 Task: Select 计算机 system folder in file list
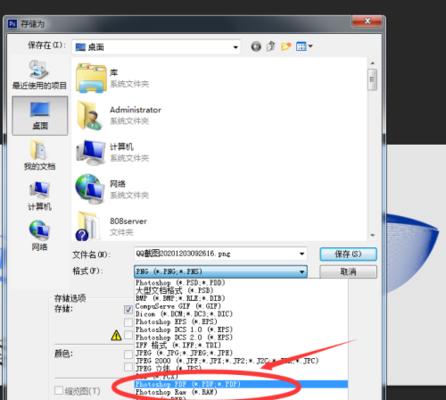[113, 152]
